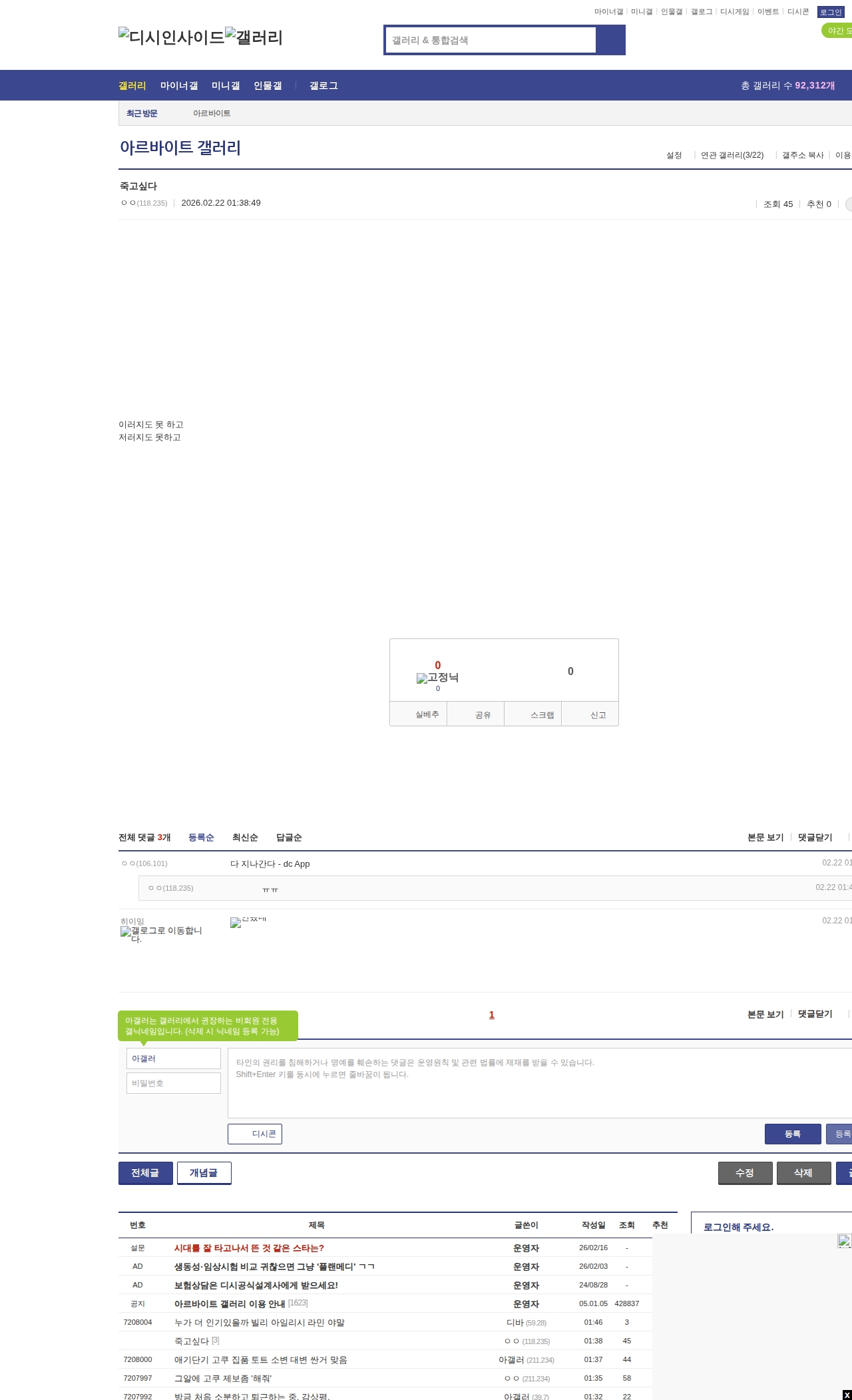852x1400 pixels.
Task: Click the 아갤러 nickname field
Action: [174, 1058]
